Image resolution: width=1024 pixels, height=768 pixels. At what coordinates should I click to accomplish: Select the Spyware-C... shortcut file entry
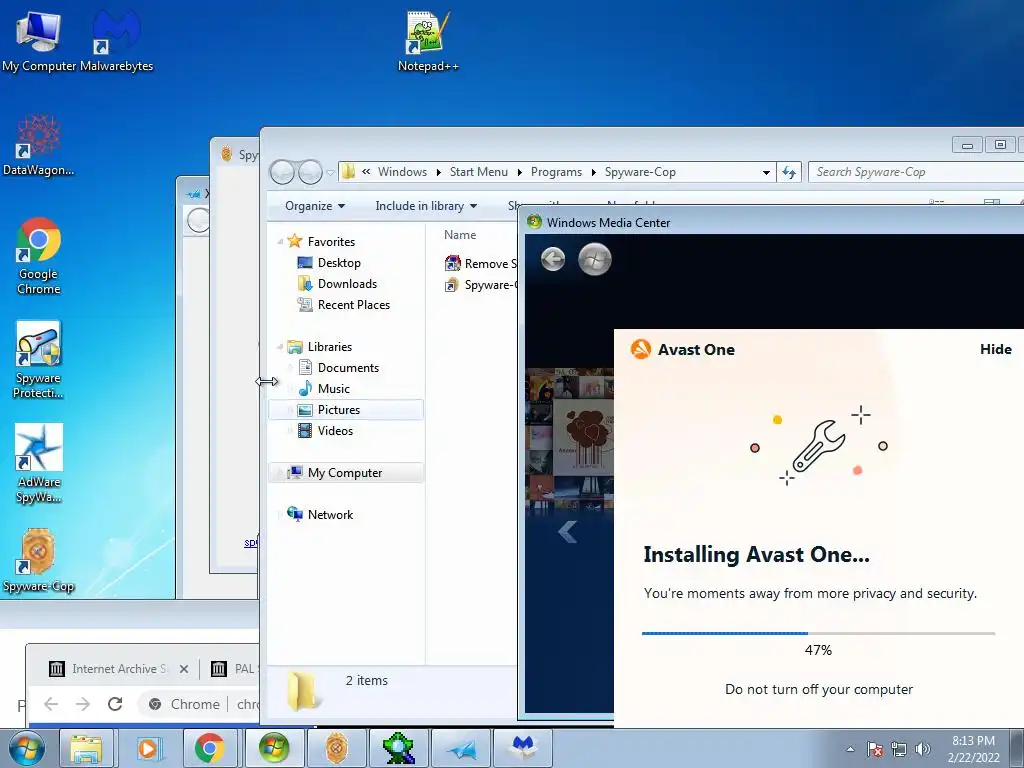[x=481, y=285]
